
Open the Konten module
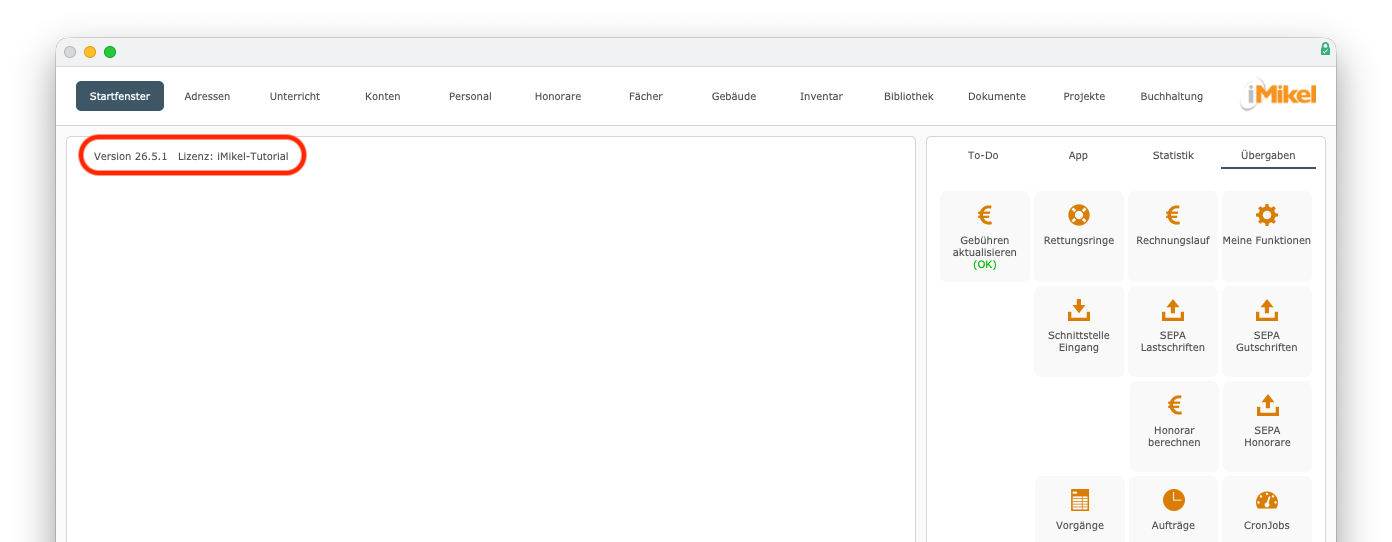(383, 96)
